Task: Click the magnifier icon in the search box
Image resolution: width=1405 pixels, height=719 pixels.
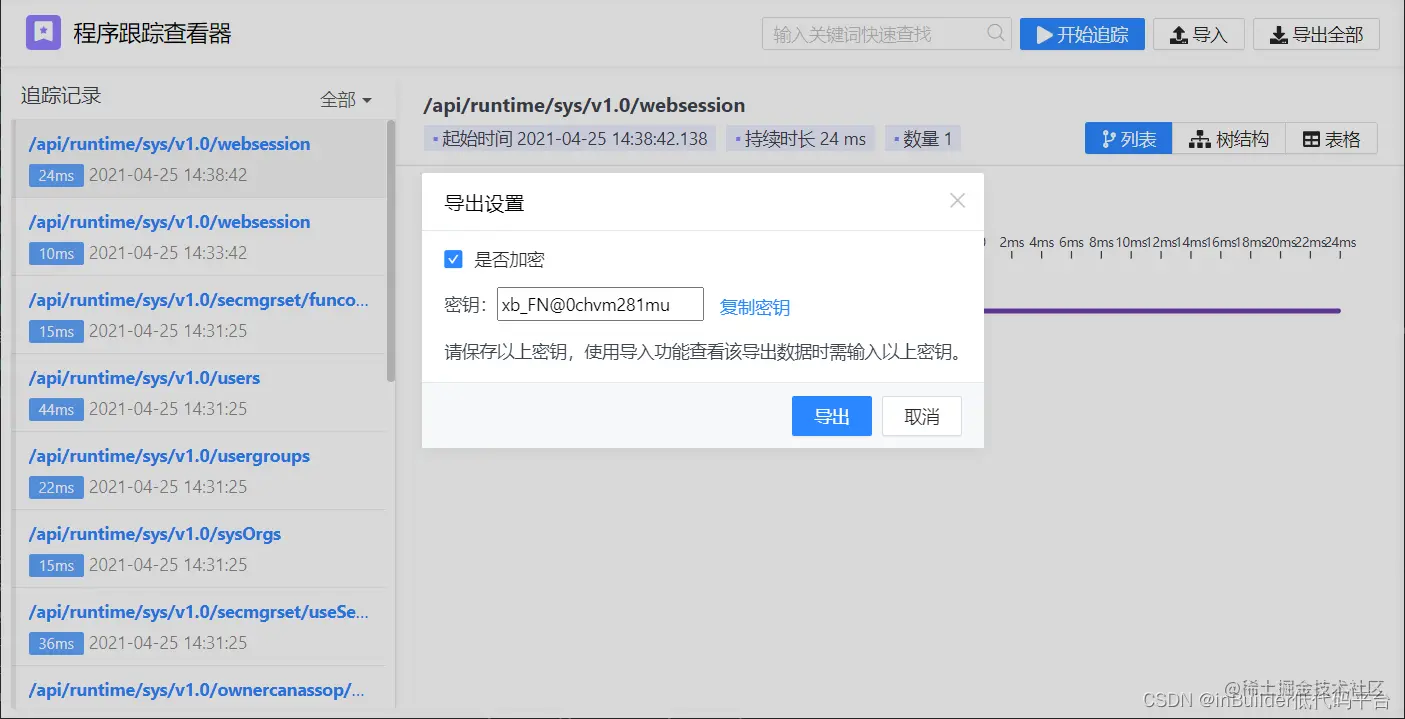Action: click(995, 33)
